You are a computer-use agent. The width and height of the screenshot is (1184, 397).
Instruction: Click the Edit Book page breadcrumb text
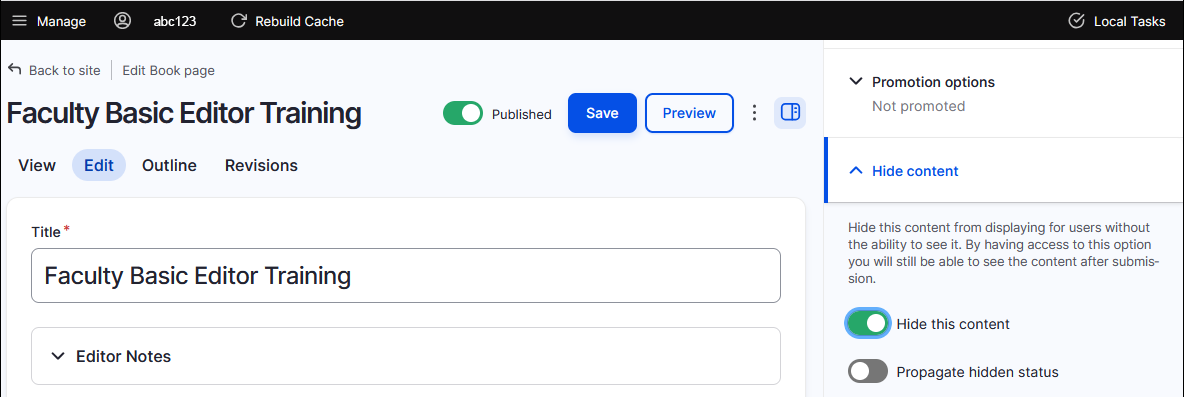168,70
